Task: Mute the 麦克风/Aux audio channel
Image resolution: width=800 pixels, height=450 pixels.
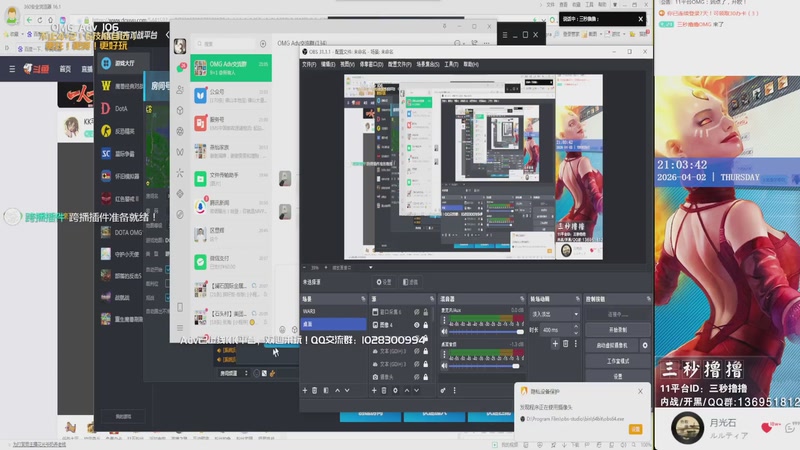Action: point(444,332)
